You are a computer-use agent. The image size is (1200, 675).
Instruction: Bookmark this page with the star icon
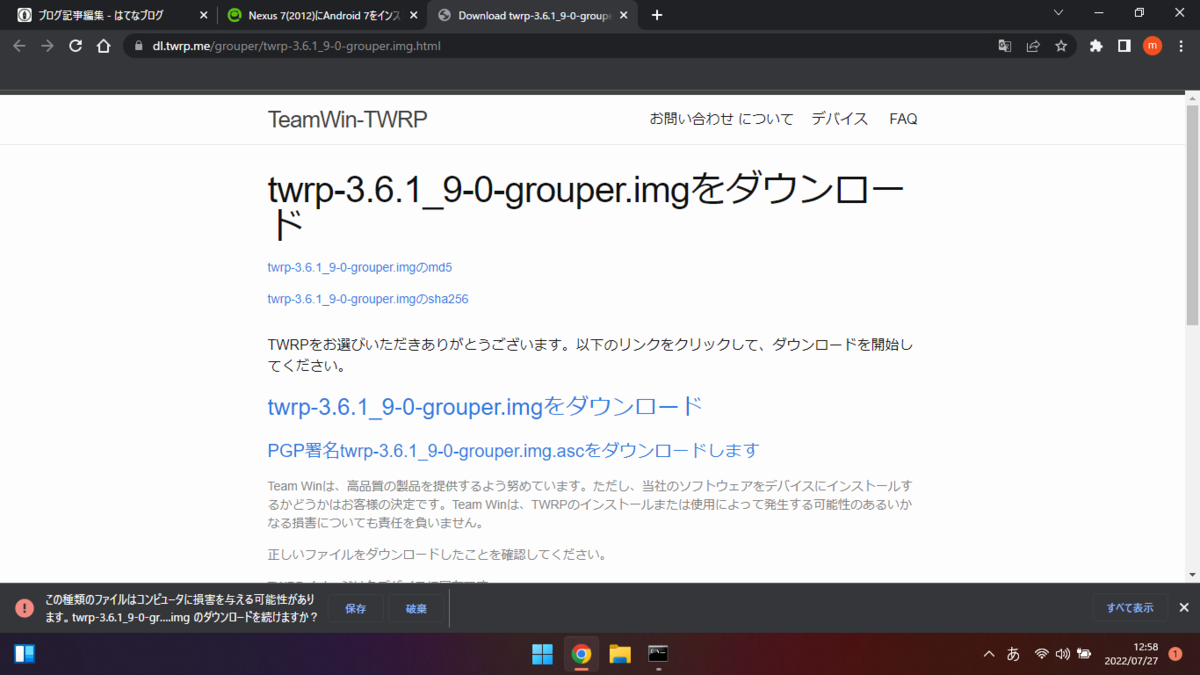click(1061, 46)
